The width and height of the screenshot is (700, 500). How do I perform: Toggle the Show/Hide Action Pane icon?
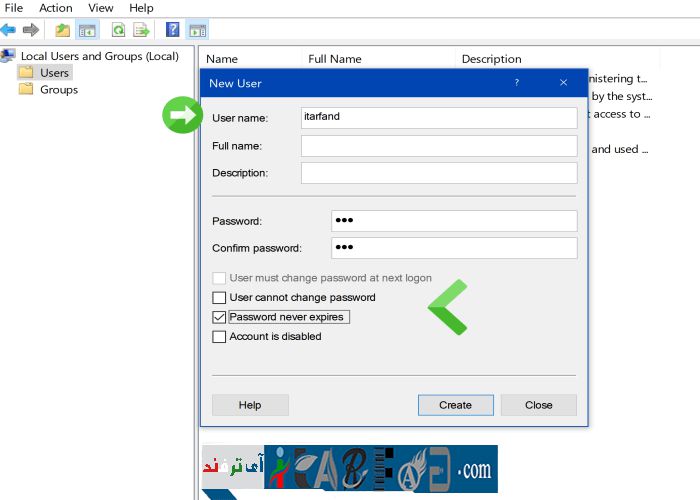click(197, 30)
